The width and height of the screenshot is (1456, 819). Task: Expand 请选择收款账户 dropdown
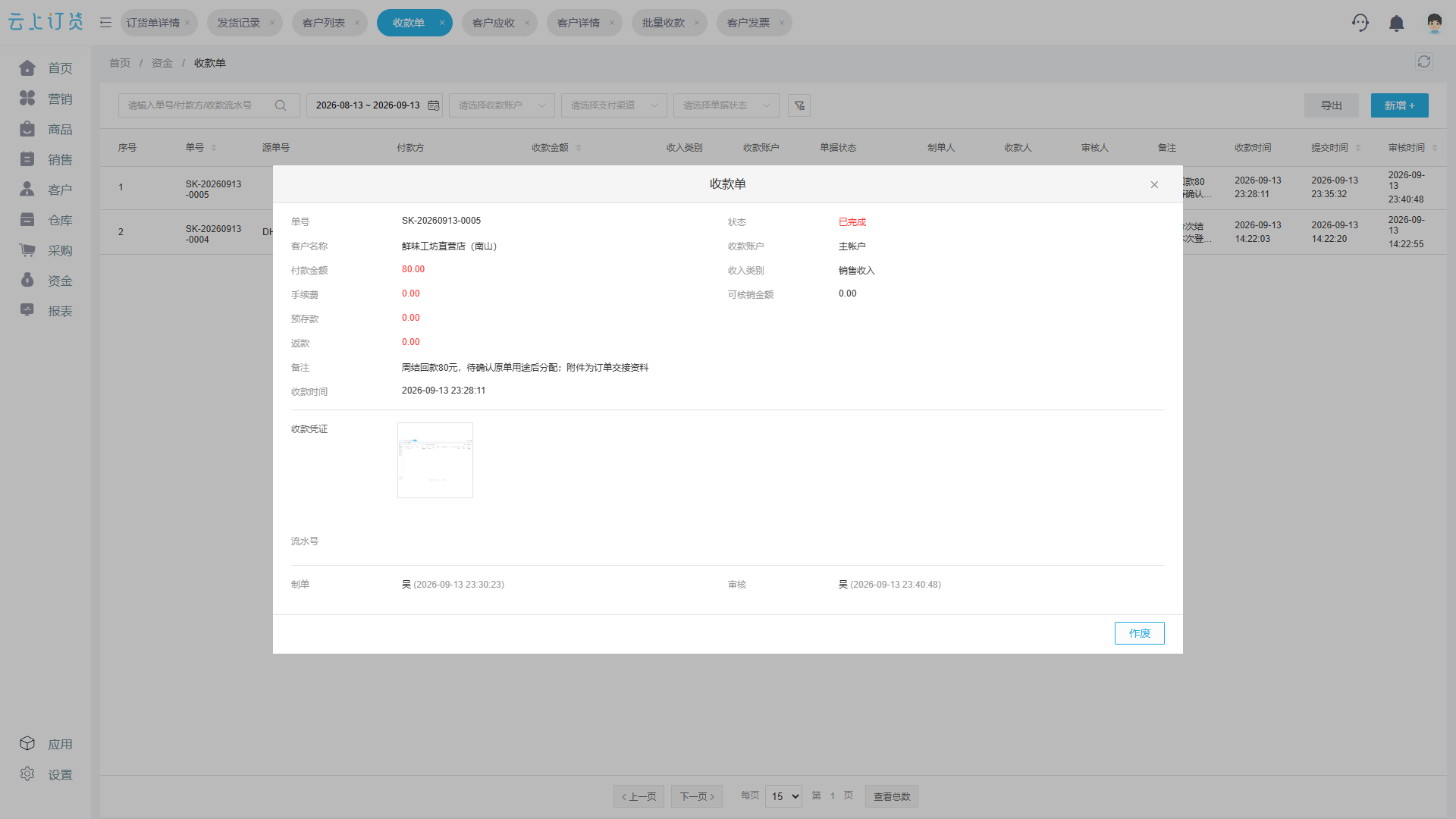[502, 105]
